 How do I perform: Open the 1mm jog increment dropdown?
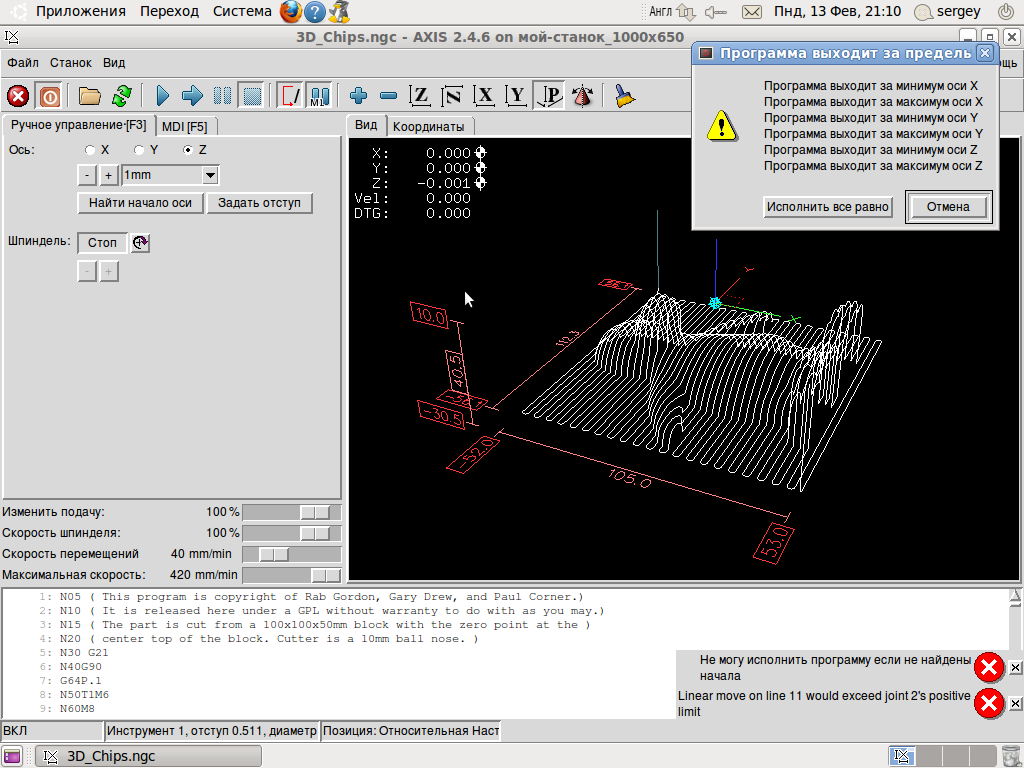[210, 175]
